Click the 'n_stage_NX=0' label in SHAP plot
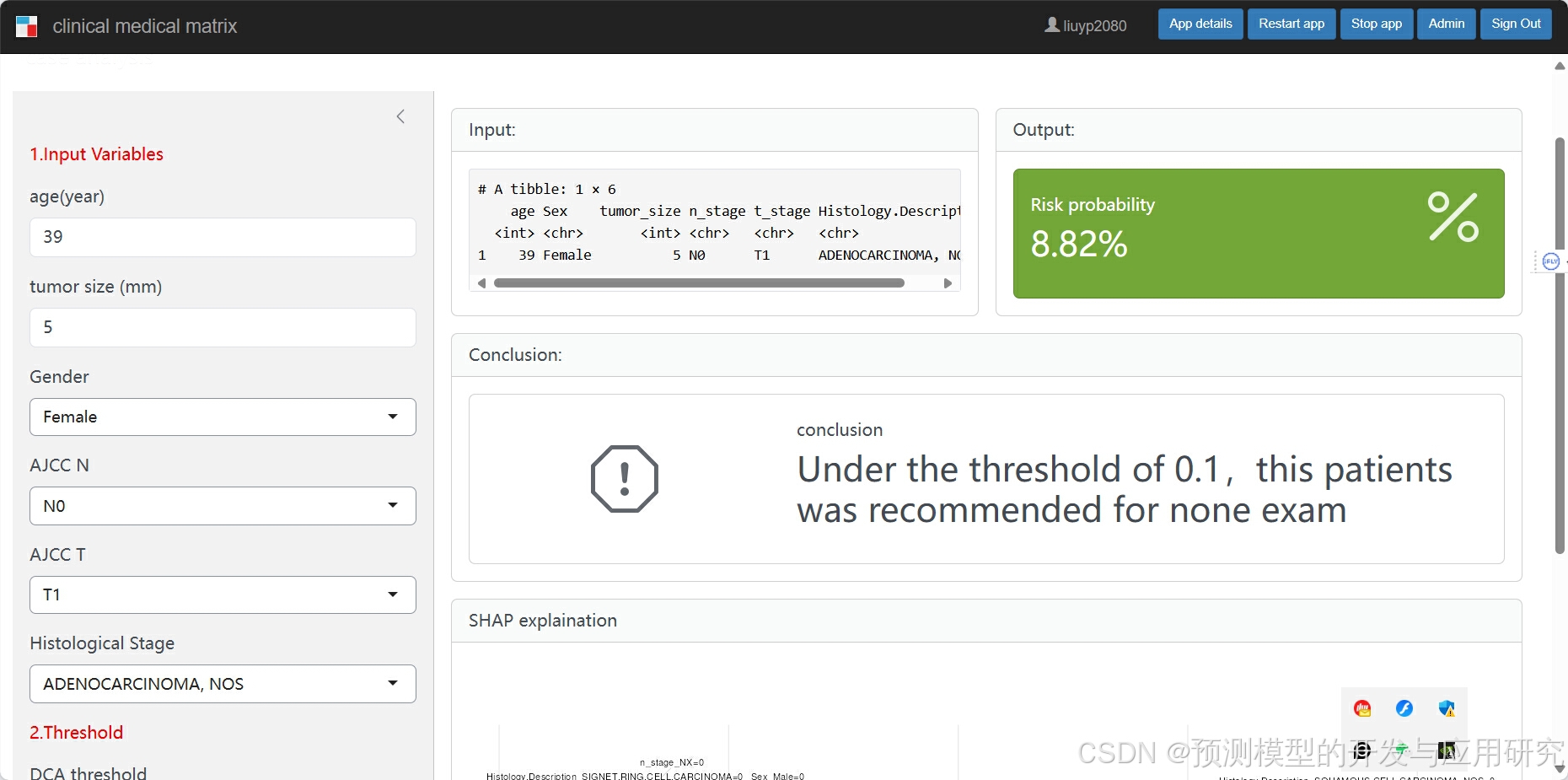Image resolution: width=1568 pixels, height=780 pixels. [x=672, y=762]
